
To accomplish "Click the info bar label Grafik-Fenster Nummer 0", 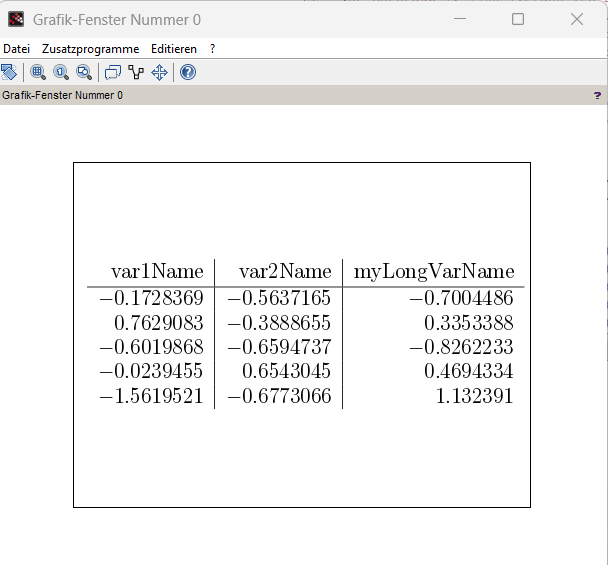I will (62, 95).
